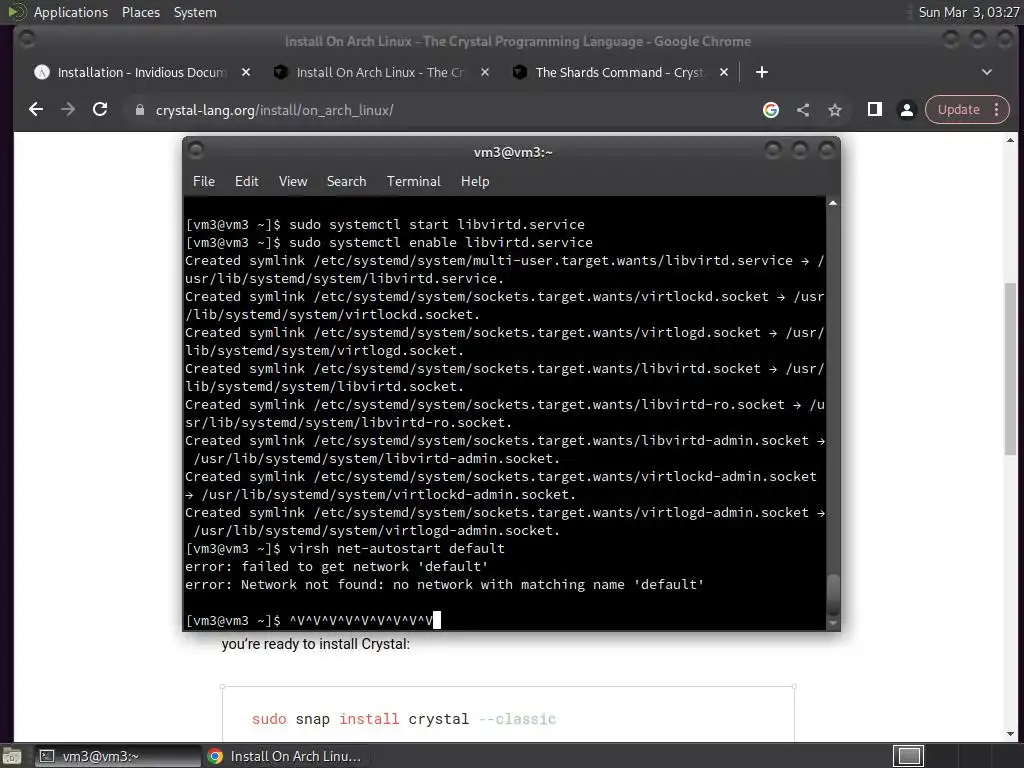
Task: Open the terminal View menu
Action: point(293,182)
